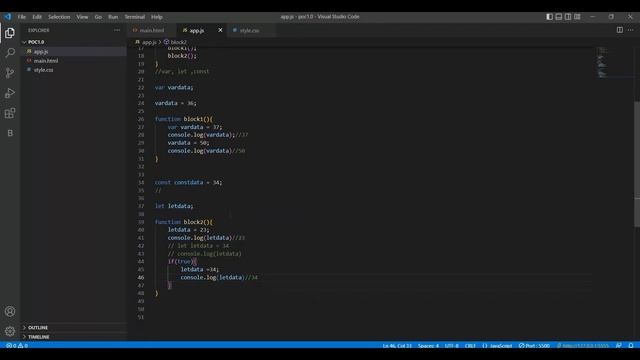
Task: Toggle the bottom panel layout icon
Action: click(559, 17)
